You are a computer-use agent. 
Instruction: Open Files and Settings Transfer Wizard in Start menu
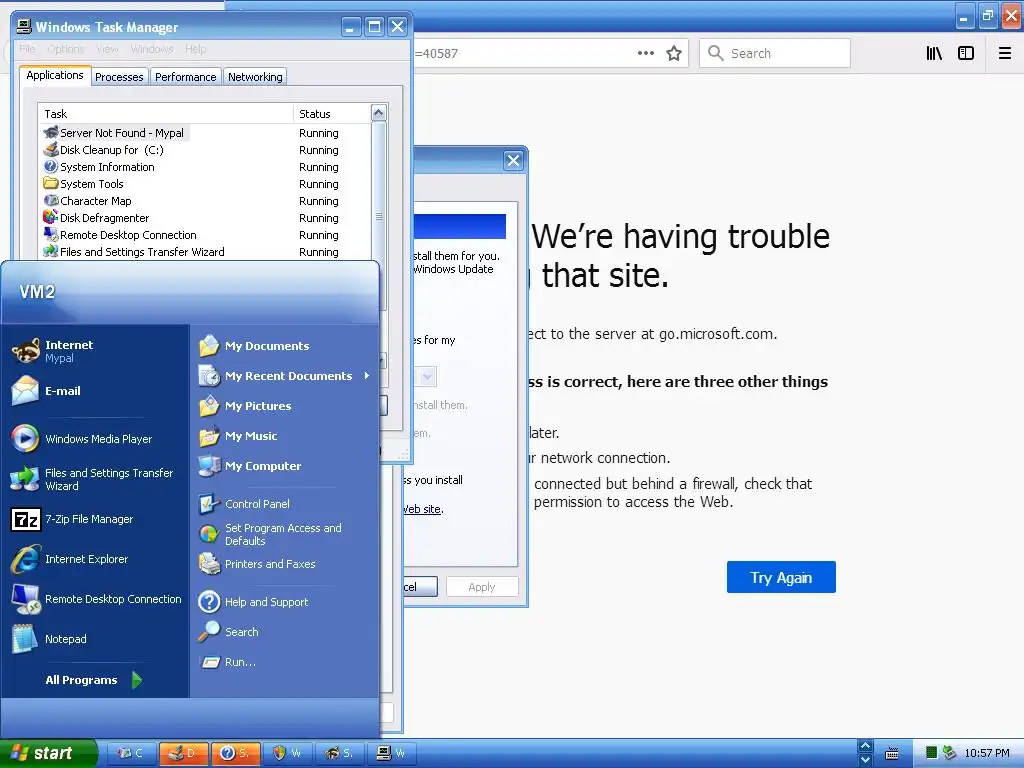[93, 479]
